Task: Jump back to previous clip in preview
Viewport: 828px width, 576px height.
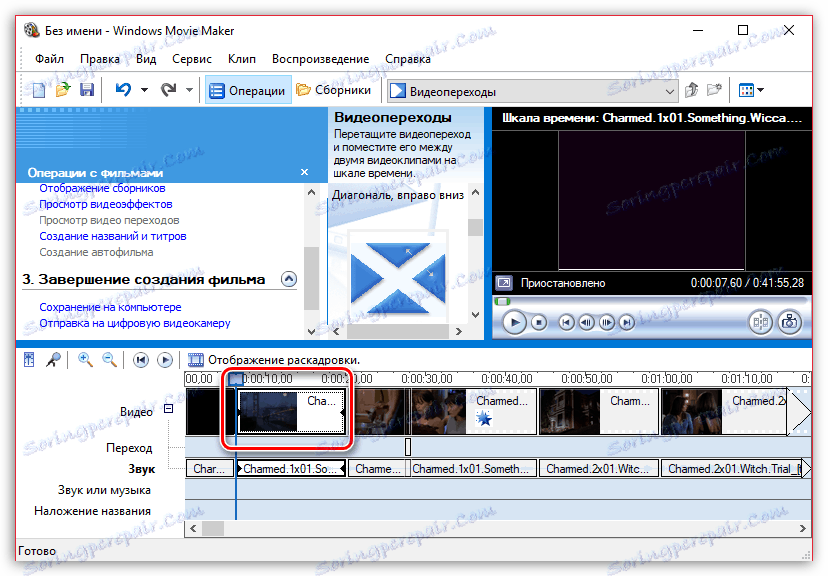Action: [566, 322]
